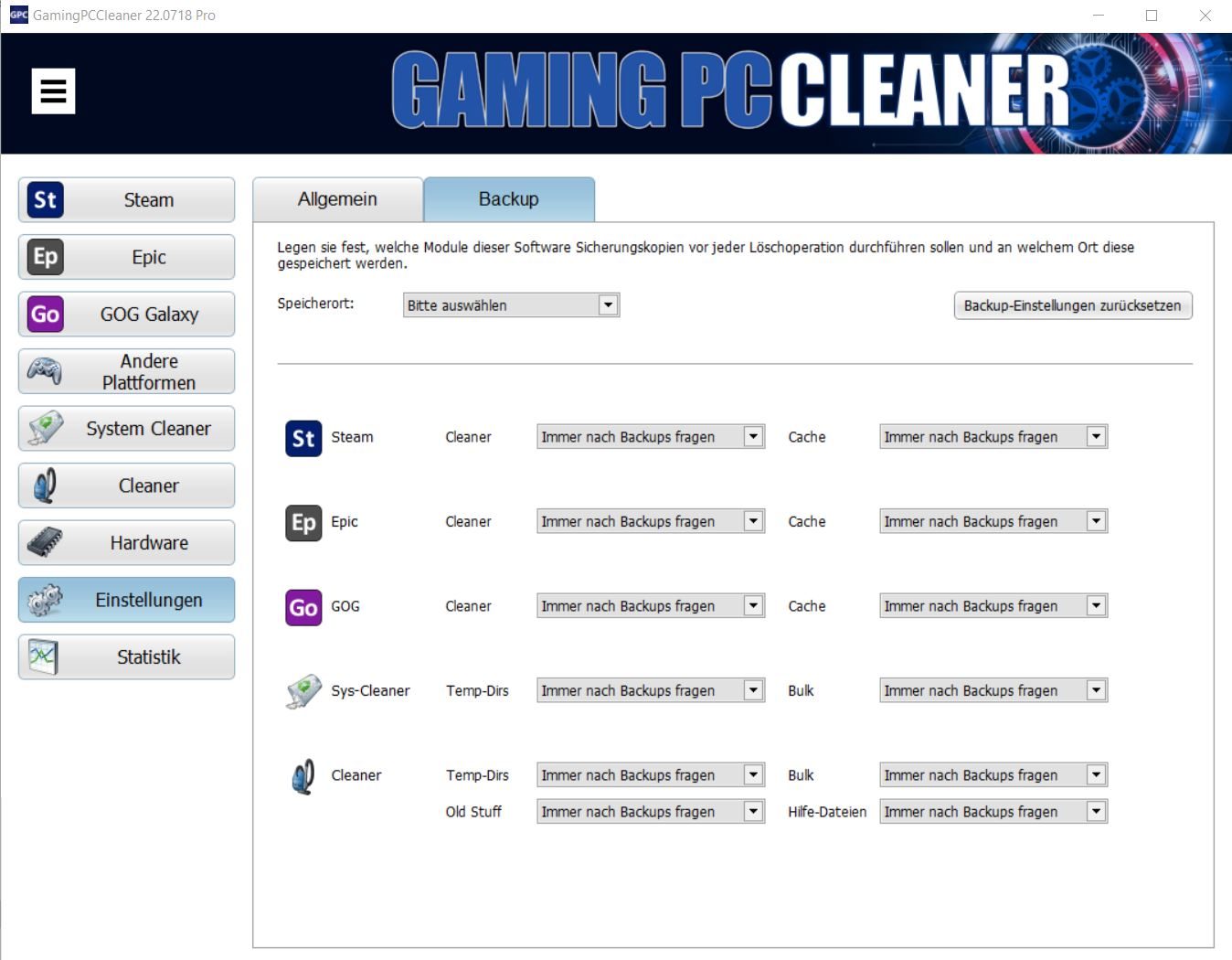The image size is (1232, 960).
Task: Click the Cache label in the Steam row
Action: [807, 437]
